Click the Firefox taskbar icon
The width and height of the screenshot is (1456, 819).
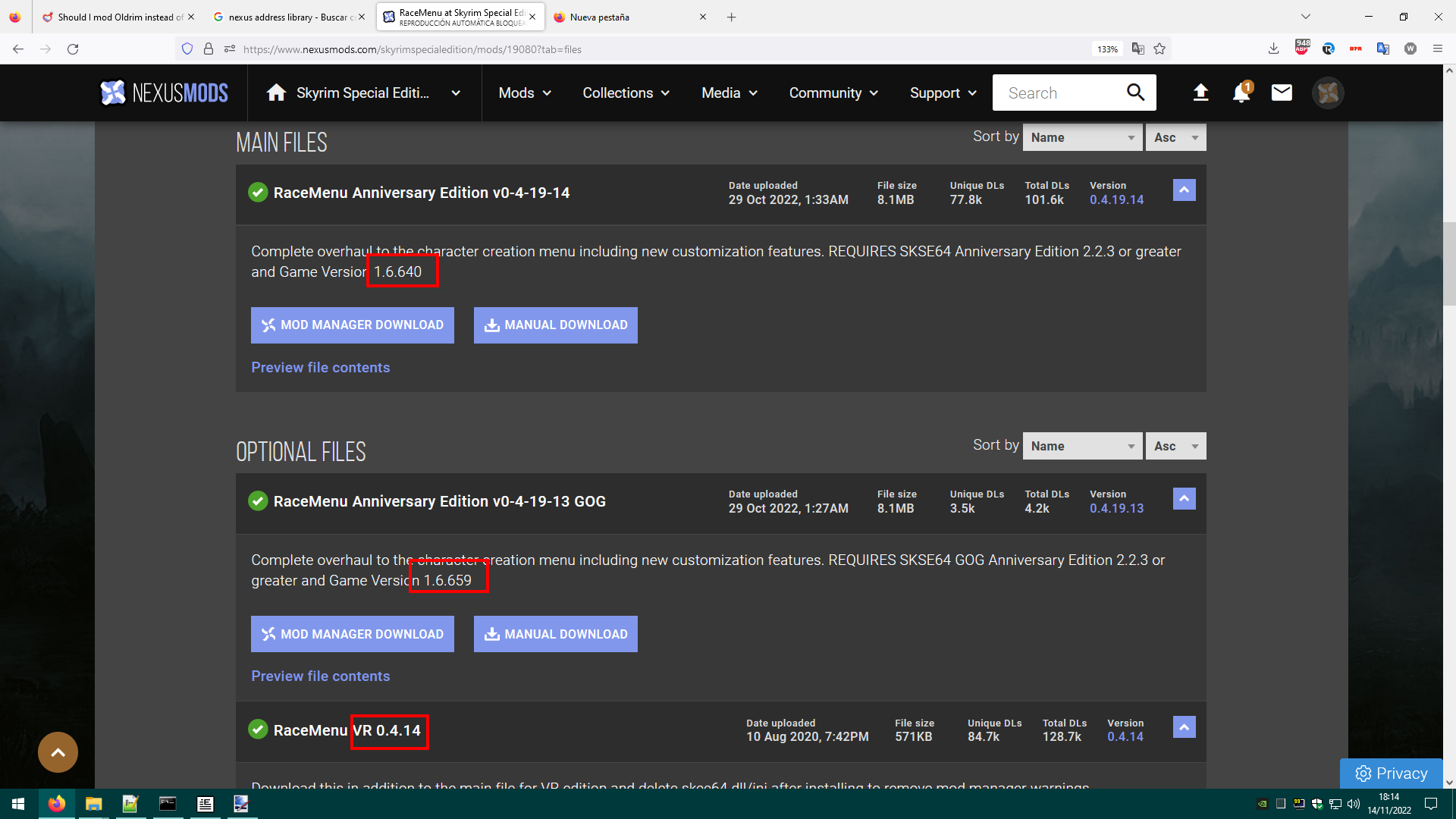pyautogui.click(x=56, y=804)
